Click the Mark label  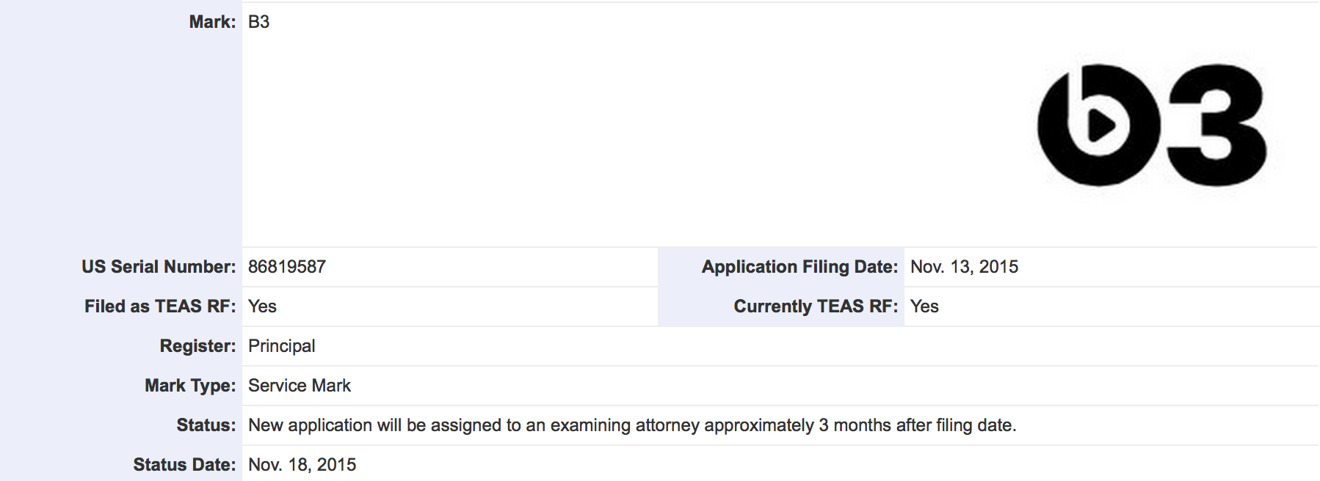click(x=213, y=21)
